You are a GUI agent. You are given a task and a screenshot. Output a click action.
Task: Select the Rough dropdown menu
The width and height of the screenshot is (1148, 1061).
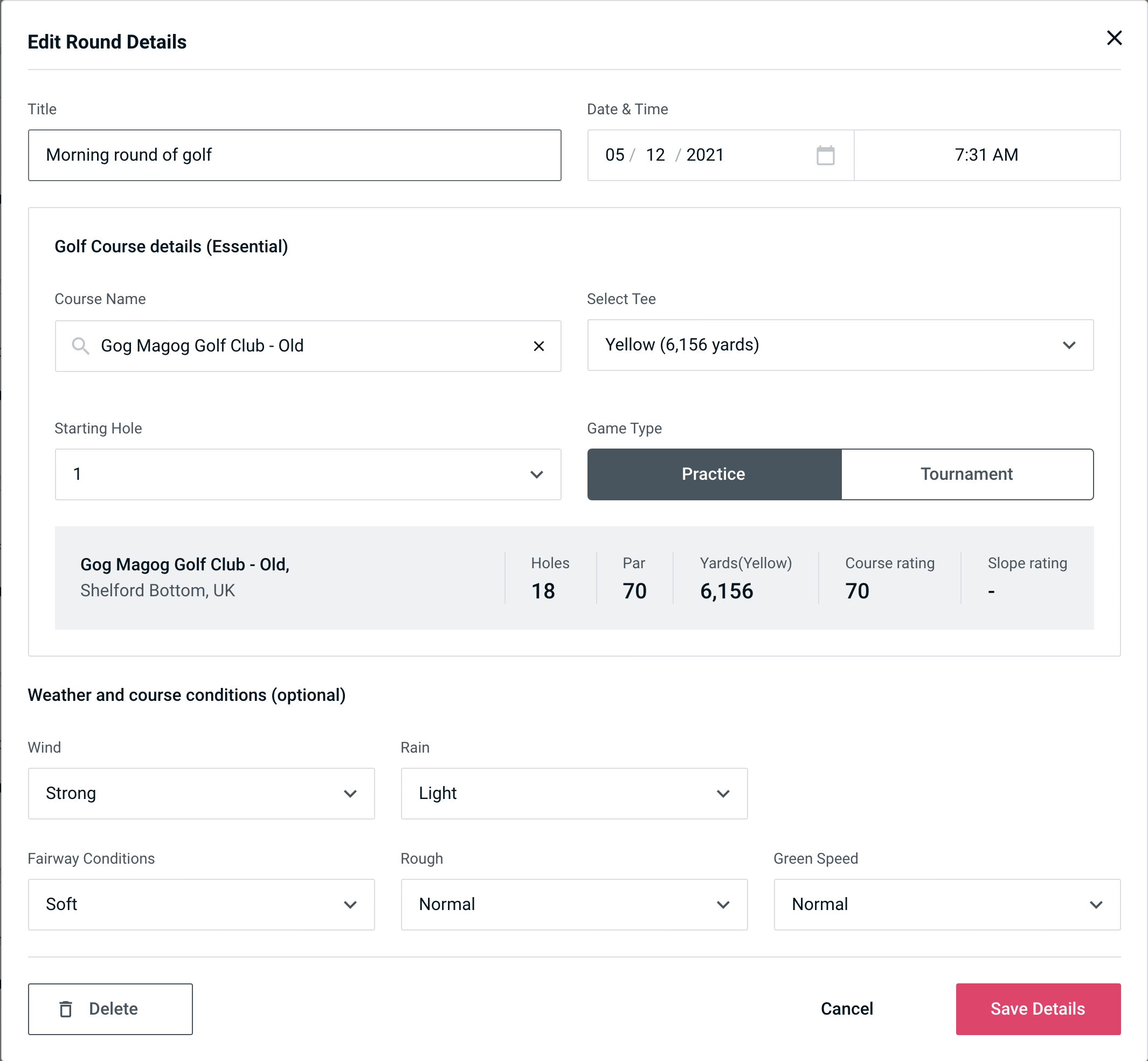574,905
